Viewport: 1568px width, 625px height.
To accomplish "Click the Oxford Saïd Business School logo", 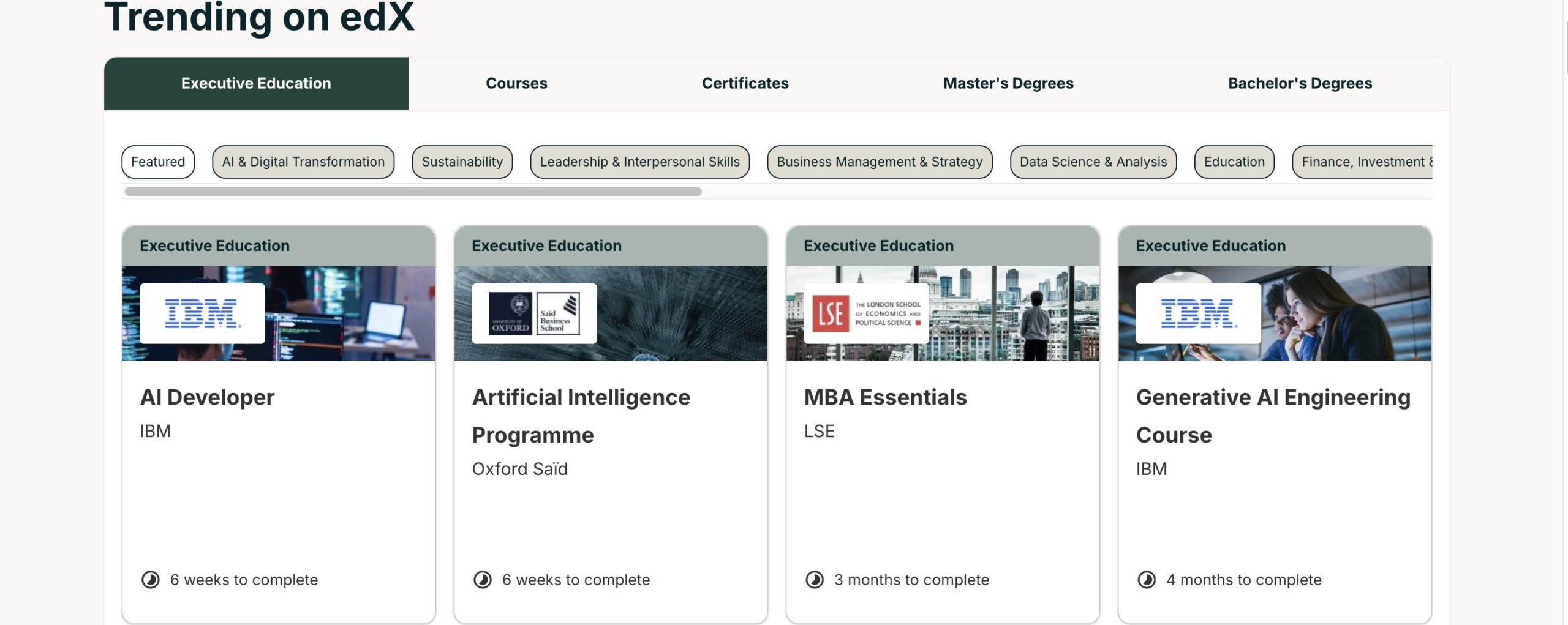I will 534,313.
